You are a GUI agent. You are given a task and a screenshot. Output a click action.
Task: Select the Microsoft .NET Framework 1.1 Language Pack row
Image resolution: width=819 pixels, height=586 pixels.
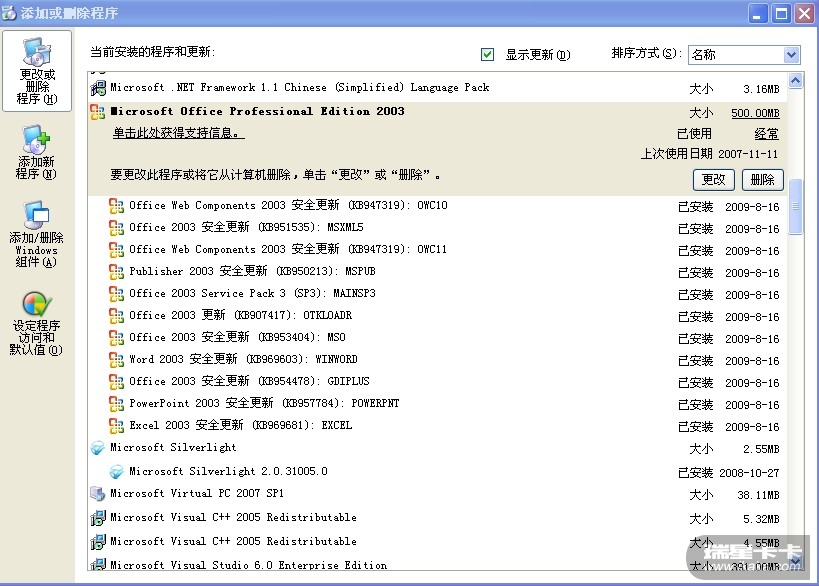pos(437,88)
